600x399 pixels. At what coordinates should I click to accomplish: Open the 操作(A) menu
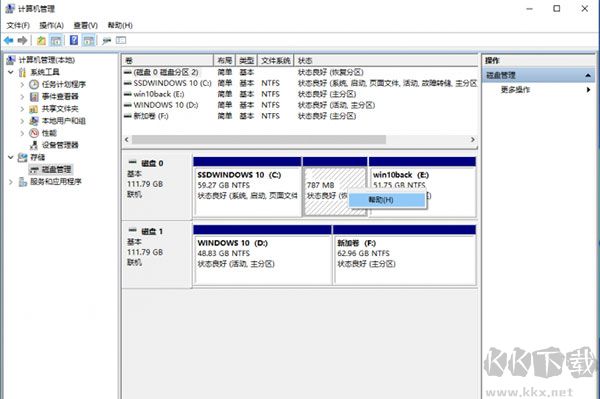tap(51, 25)
